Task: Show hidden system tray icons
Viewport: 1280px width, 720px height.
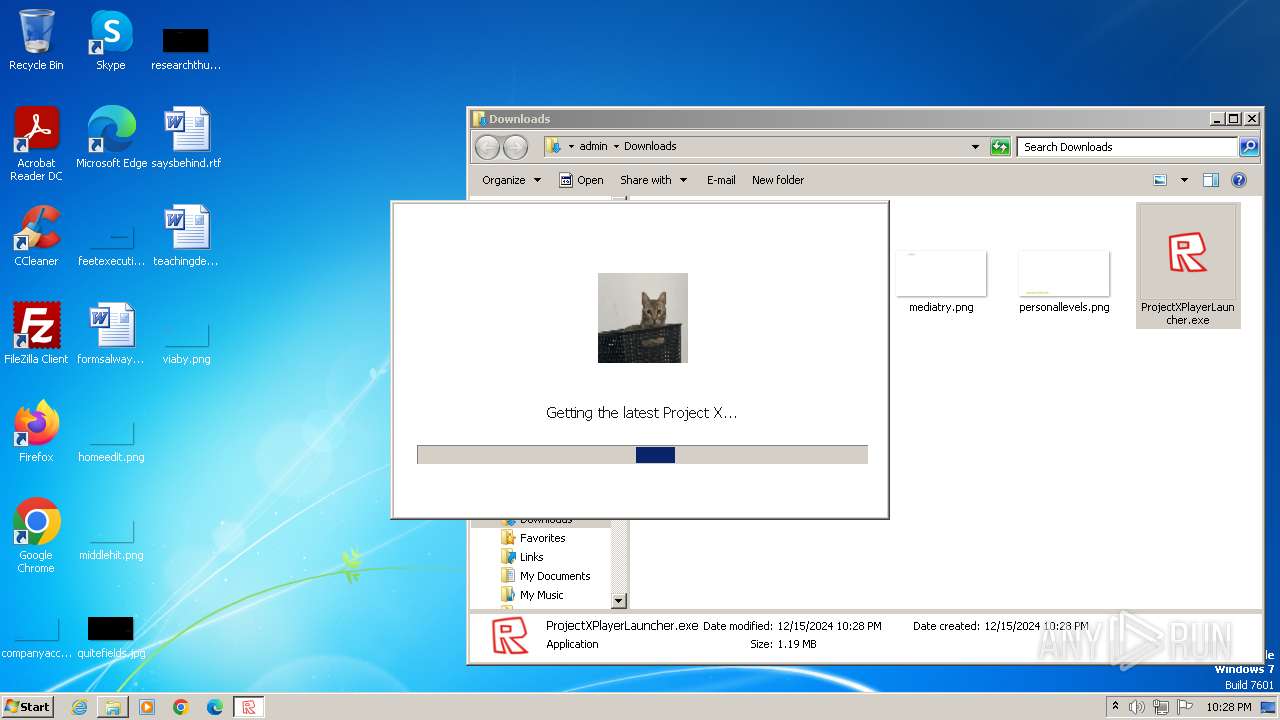Action: click(x=1115, y=707)
